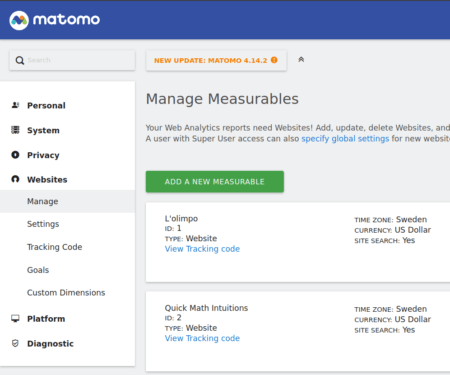The height and width of the screenshot is (375, 450).
Task: Expand the Diagnostic menu section
Action: 50,344
